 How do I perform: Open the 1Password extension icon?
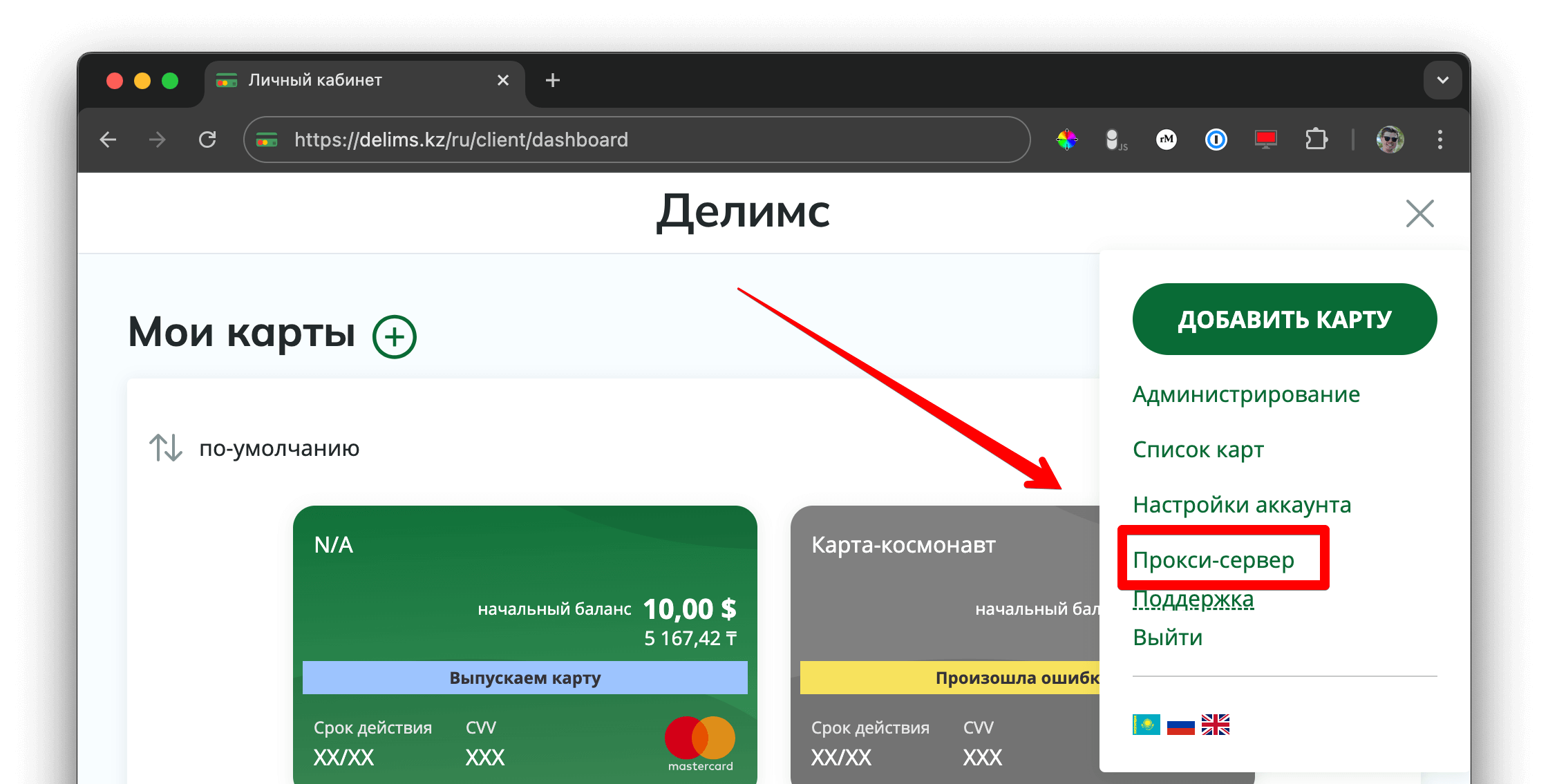(1216, 140)
